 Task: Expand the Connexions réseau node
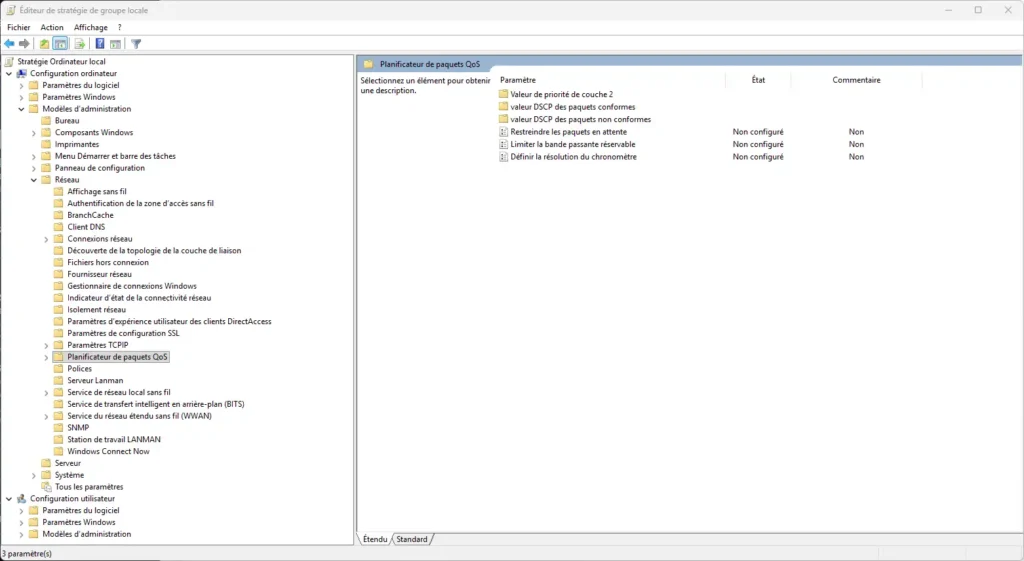46,239
